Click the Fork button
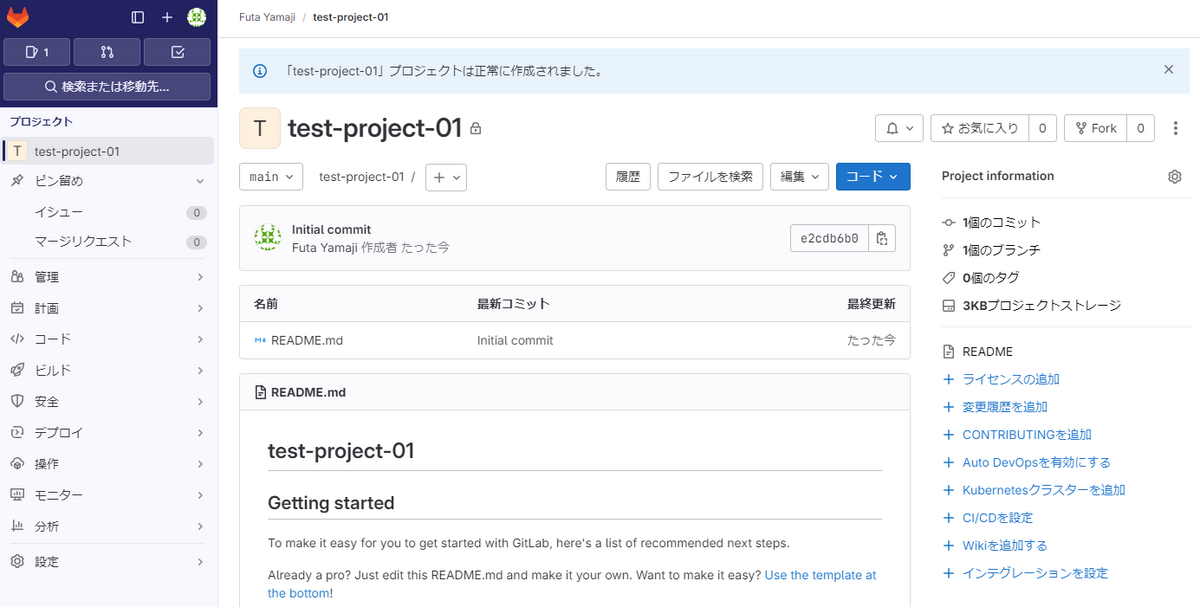The height and width of the screenshot is (607, 1200). pos(1096,128)
